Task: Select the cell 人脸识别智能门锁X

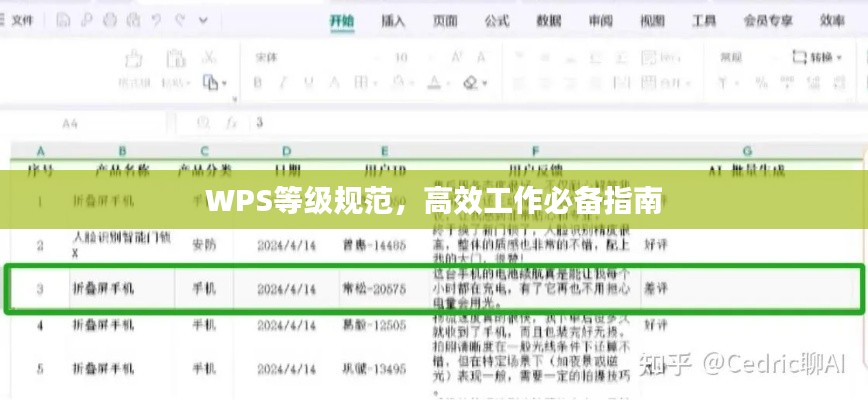Action: point(122,245)
